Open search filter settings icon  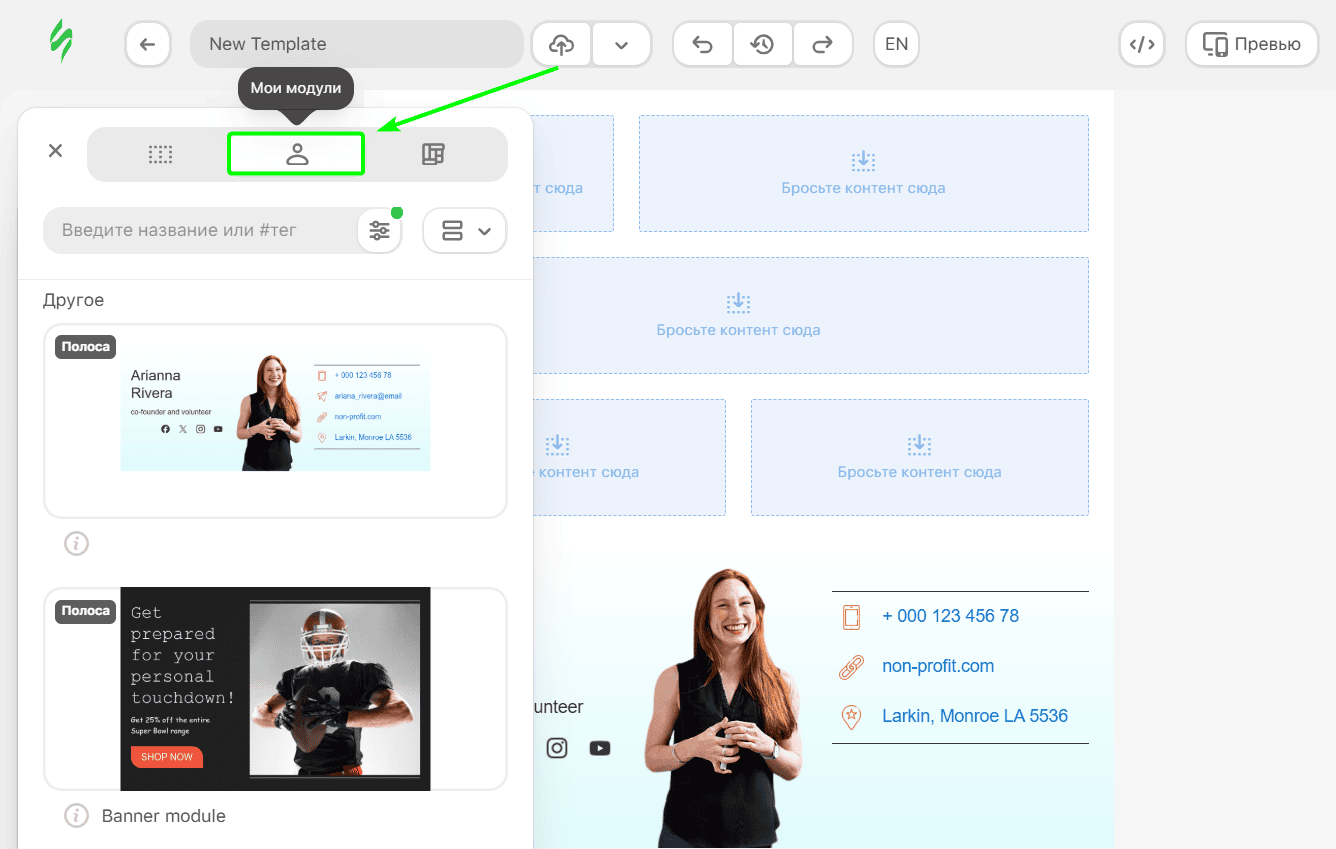[x=380, y=231]
